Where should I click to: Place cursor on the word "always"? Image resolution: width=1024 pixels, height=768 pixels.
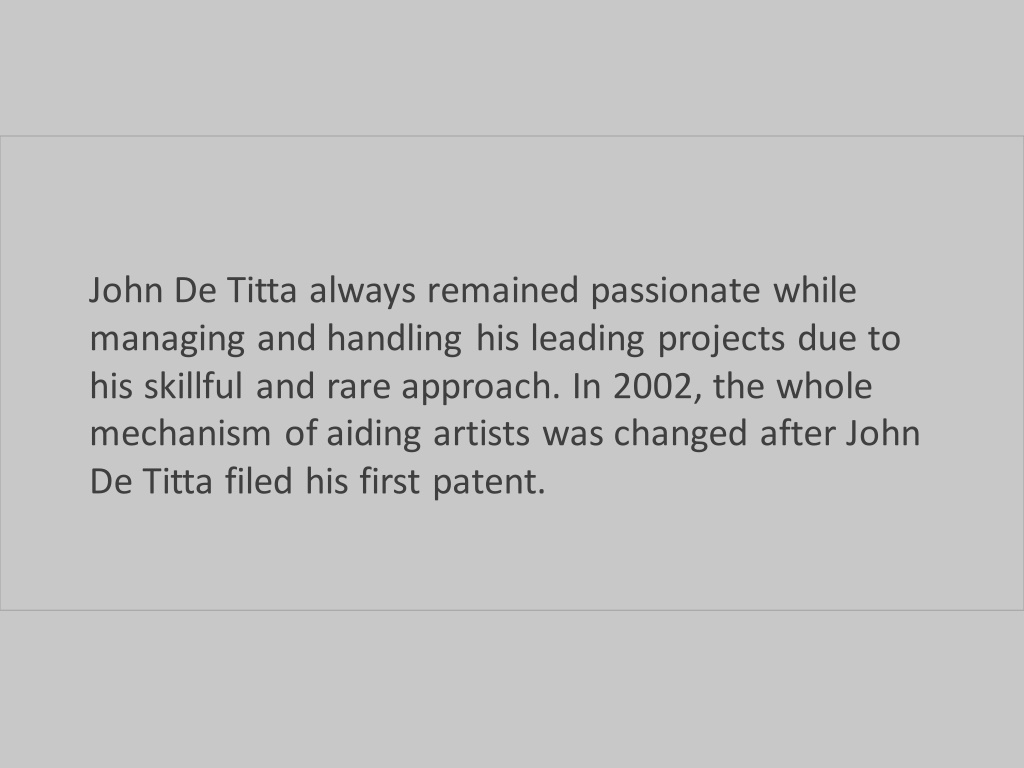coord(362,291)
